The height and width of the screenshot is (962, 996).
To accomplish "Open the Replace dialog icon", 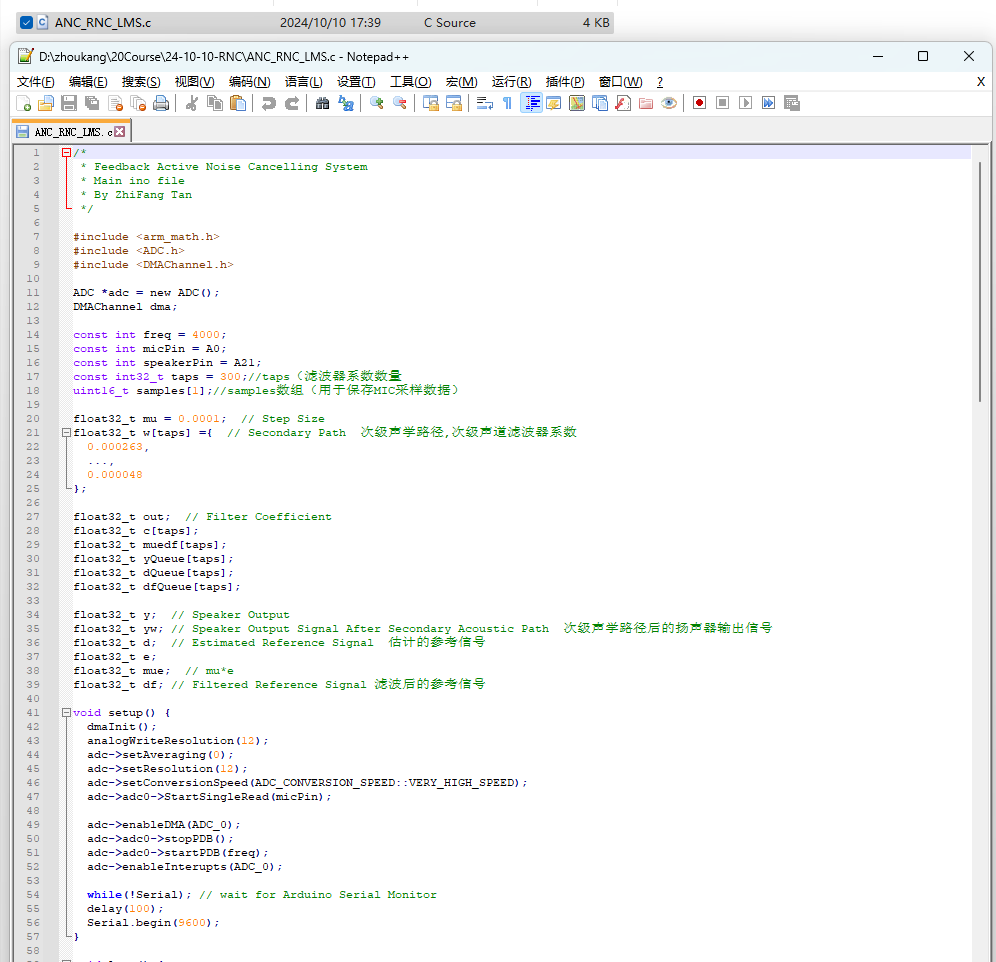I will [346, 103].
